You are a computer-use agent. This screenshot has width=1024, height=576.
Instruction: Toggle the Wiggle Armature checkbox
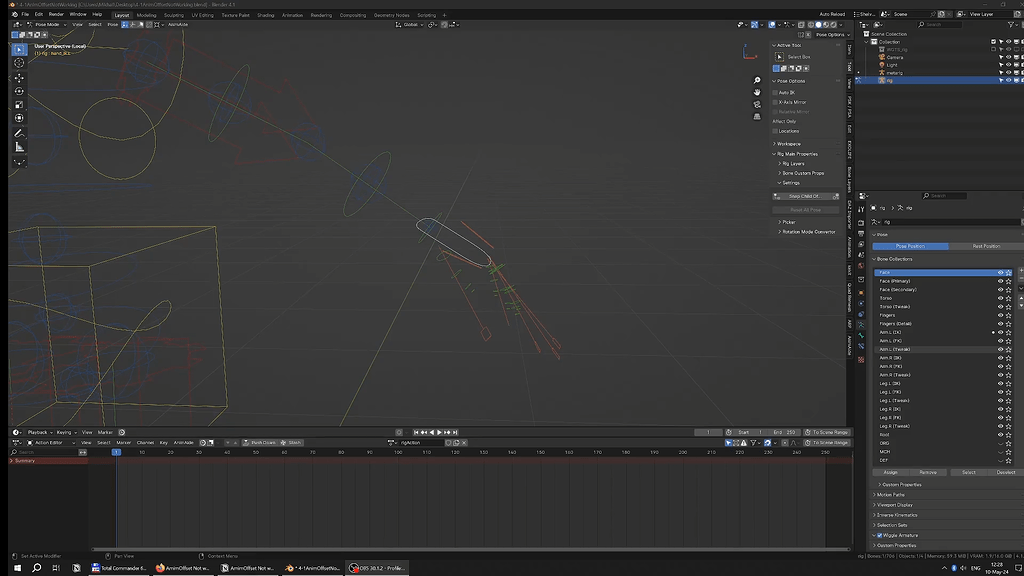click(880, 536)
